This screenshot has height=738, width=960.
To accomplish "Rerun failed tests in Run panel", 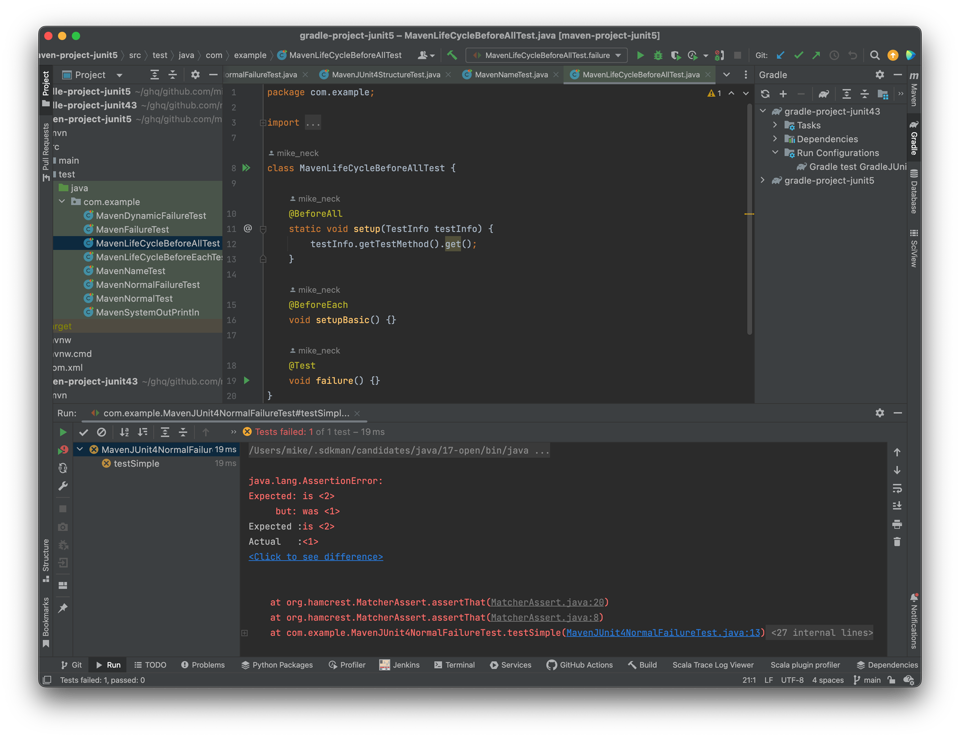I will [x=62, y=450].
